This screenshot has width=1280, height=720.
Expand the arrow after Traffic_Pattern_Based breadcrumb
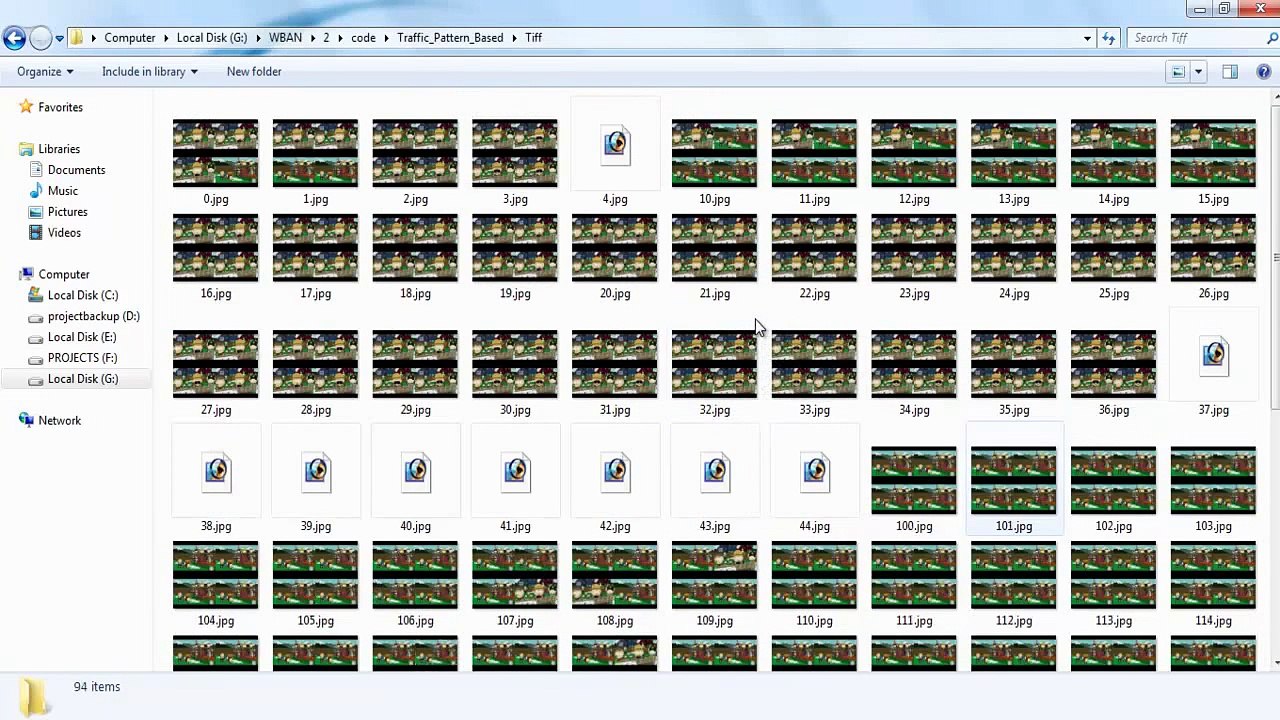click(x=514, y=38)
